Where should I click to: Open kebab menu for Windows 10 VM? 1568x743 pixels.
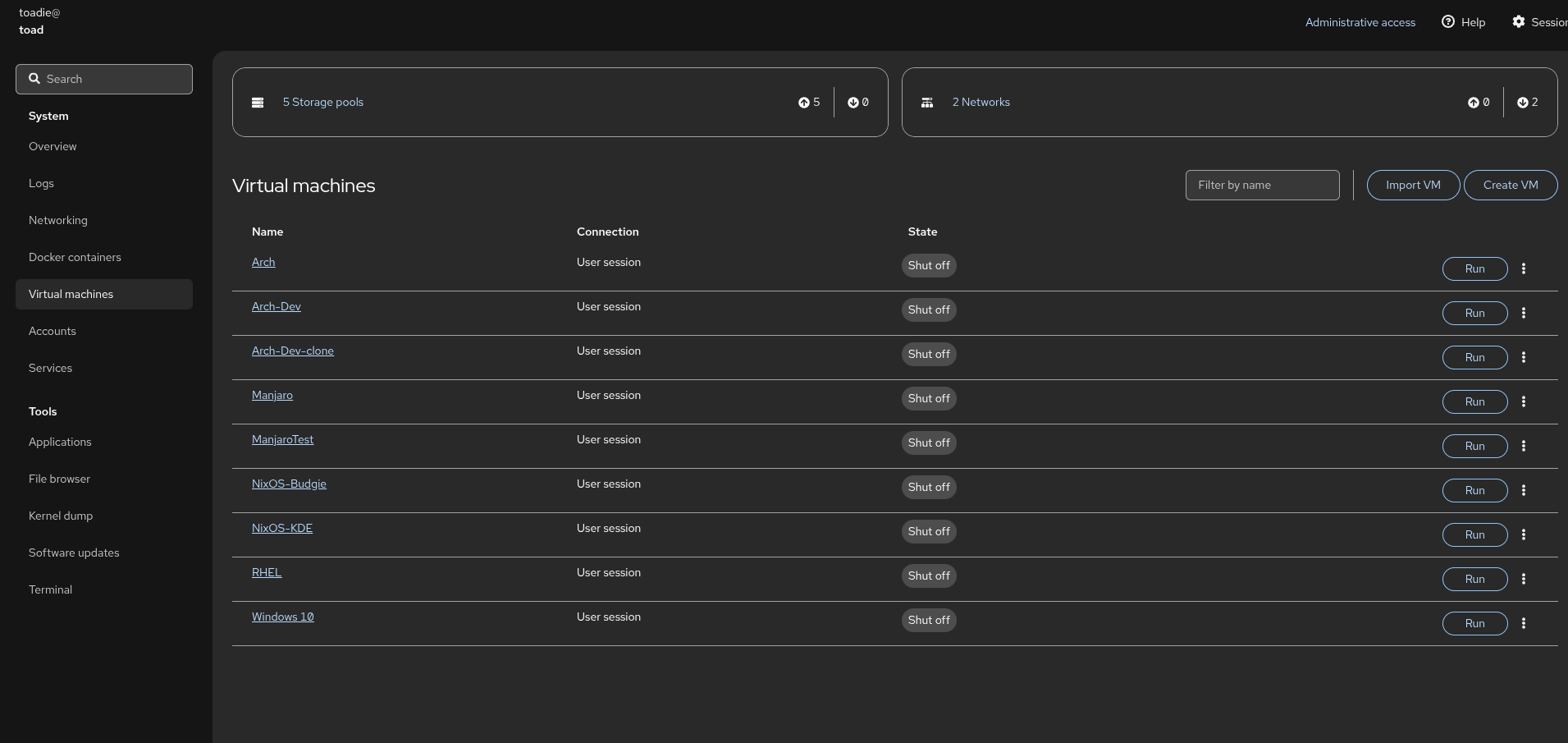point(1524,623)
